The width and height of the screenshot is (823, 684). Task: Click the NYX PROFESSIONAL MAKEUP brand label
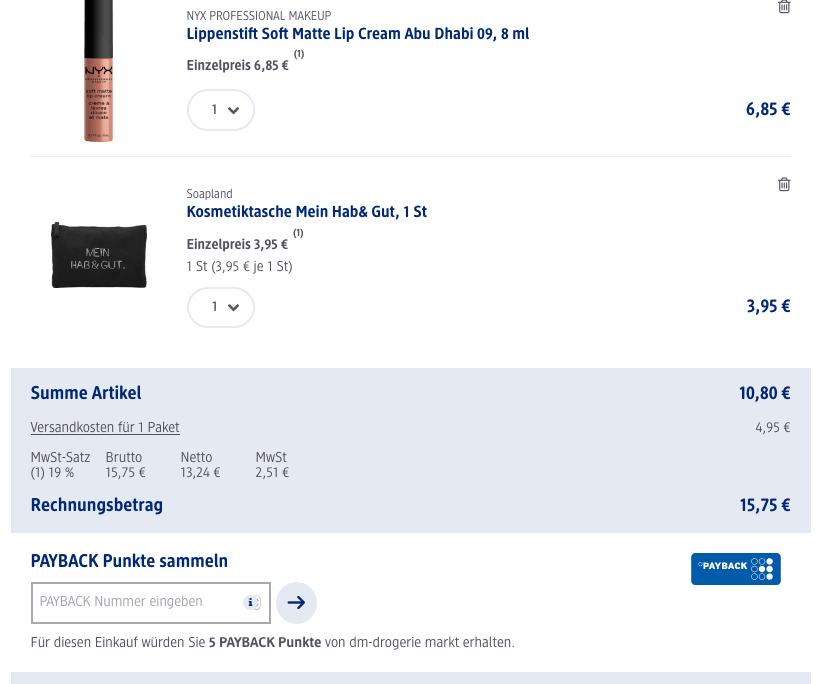point(258,16)
